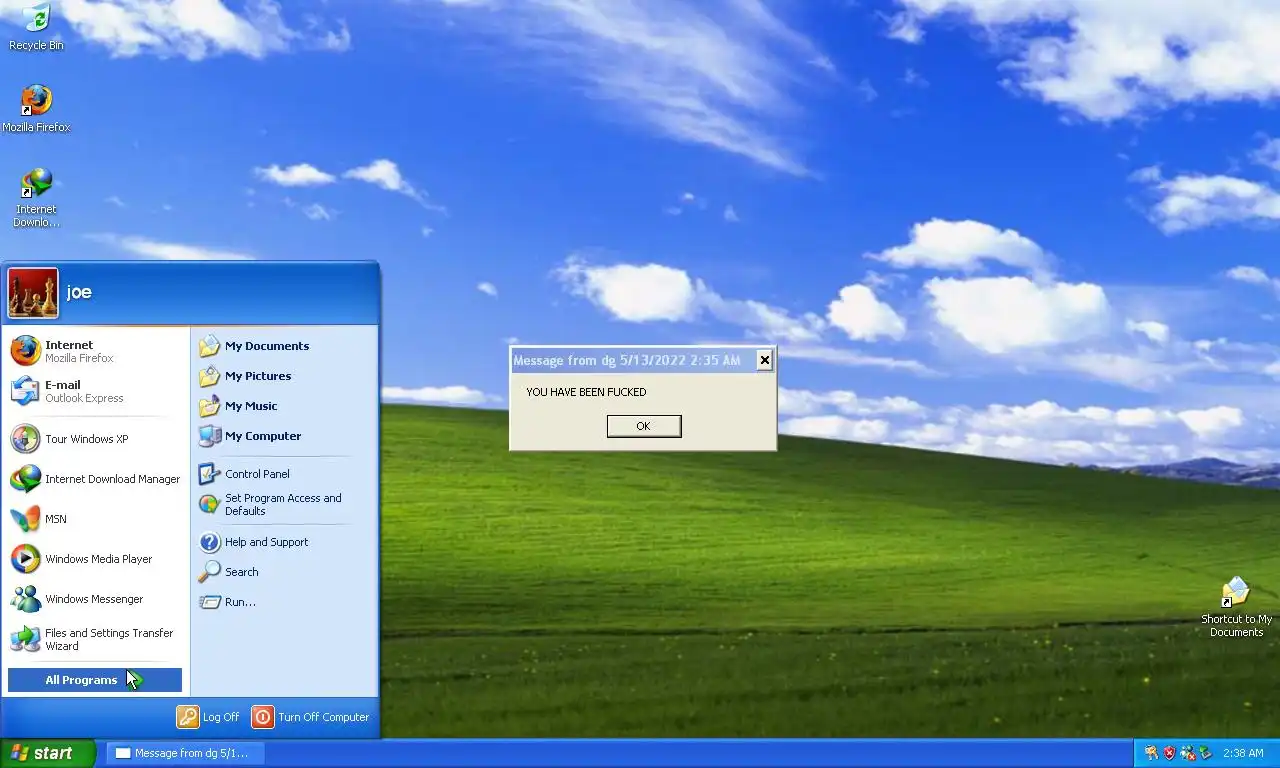The width and height of the screenshot is (1280, 768).
Task: Click OK in the message dialog
Action: point(644,426)
